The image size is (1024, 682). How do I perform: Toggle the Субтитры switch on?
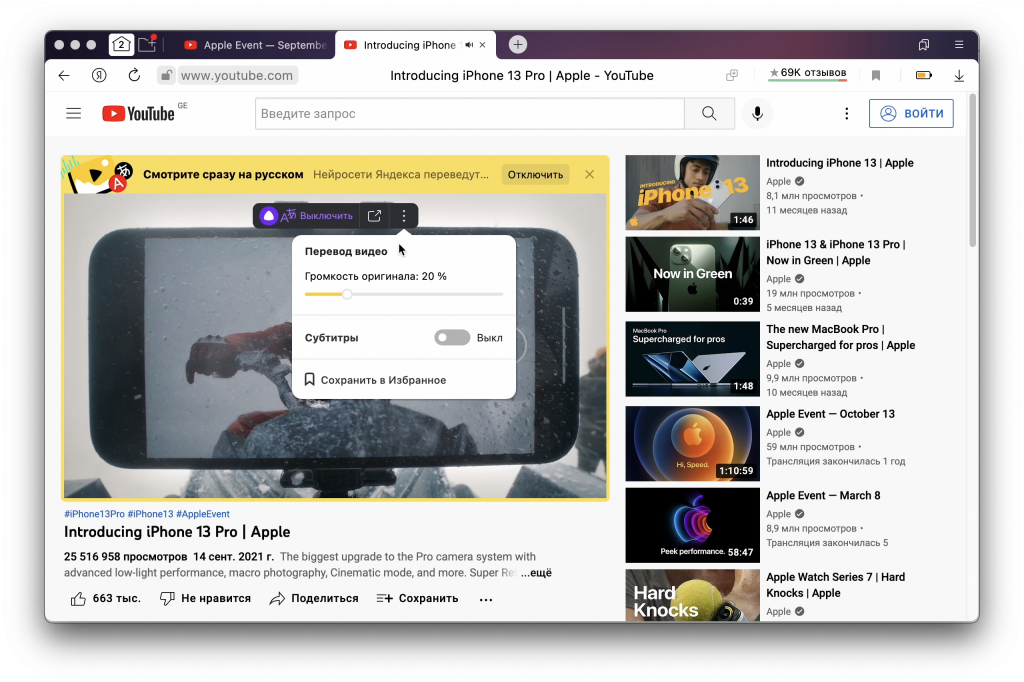pyautogui.click(x=452, y=338)
